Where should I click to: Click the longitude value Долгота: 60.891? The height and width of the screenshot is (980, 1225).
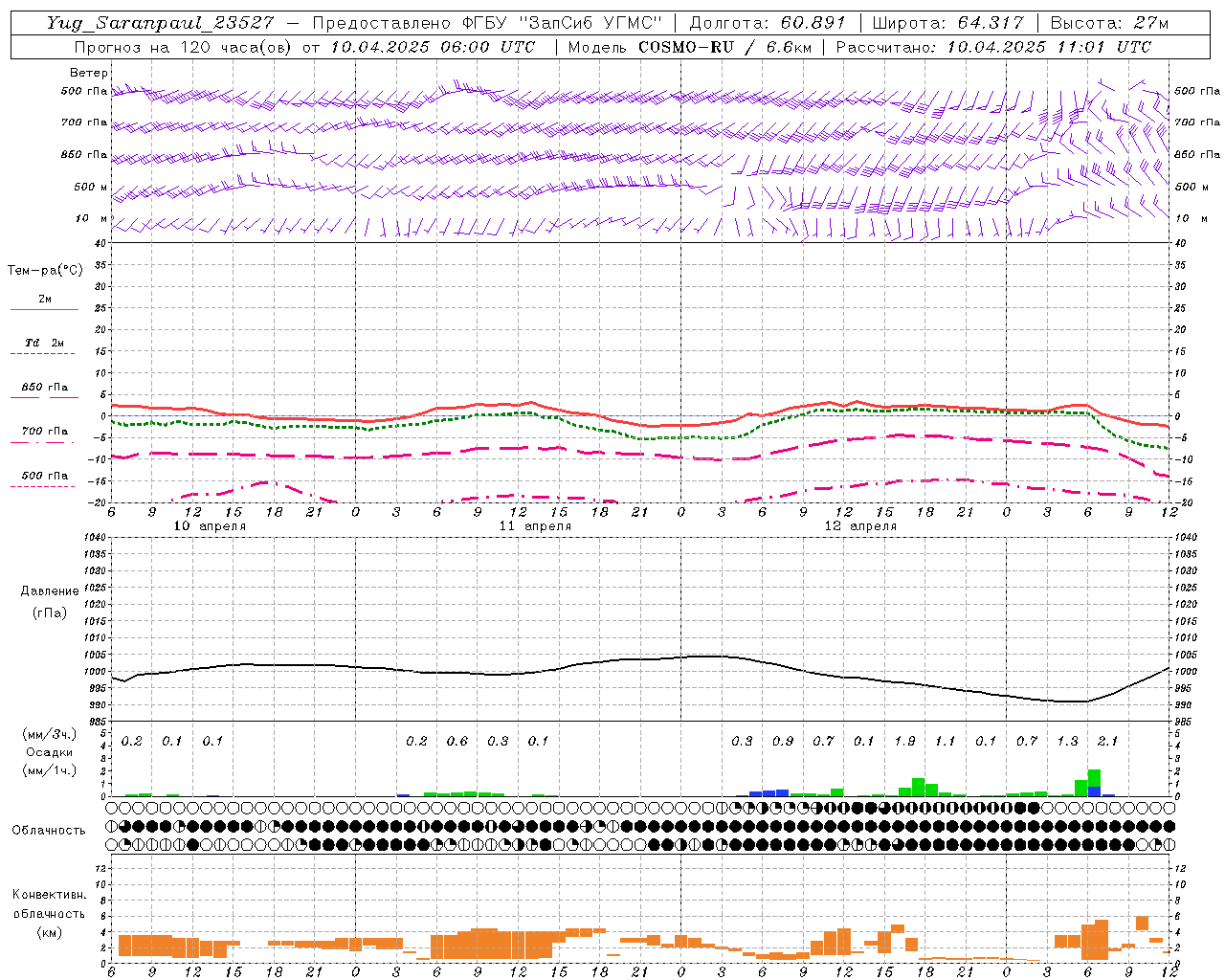coord(768,23)
